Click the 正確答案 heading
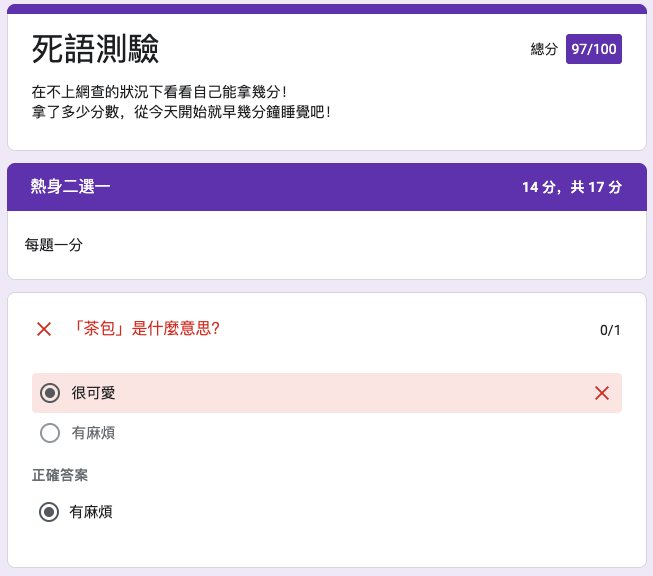This screenshot has height=576, width=653. [60, 475]
